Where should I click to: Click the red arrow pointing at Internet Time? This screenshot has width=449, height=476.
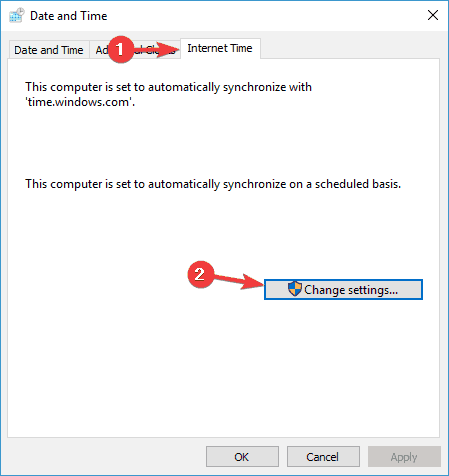157,50
